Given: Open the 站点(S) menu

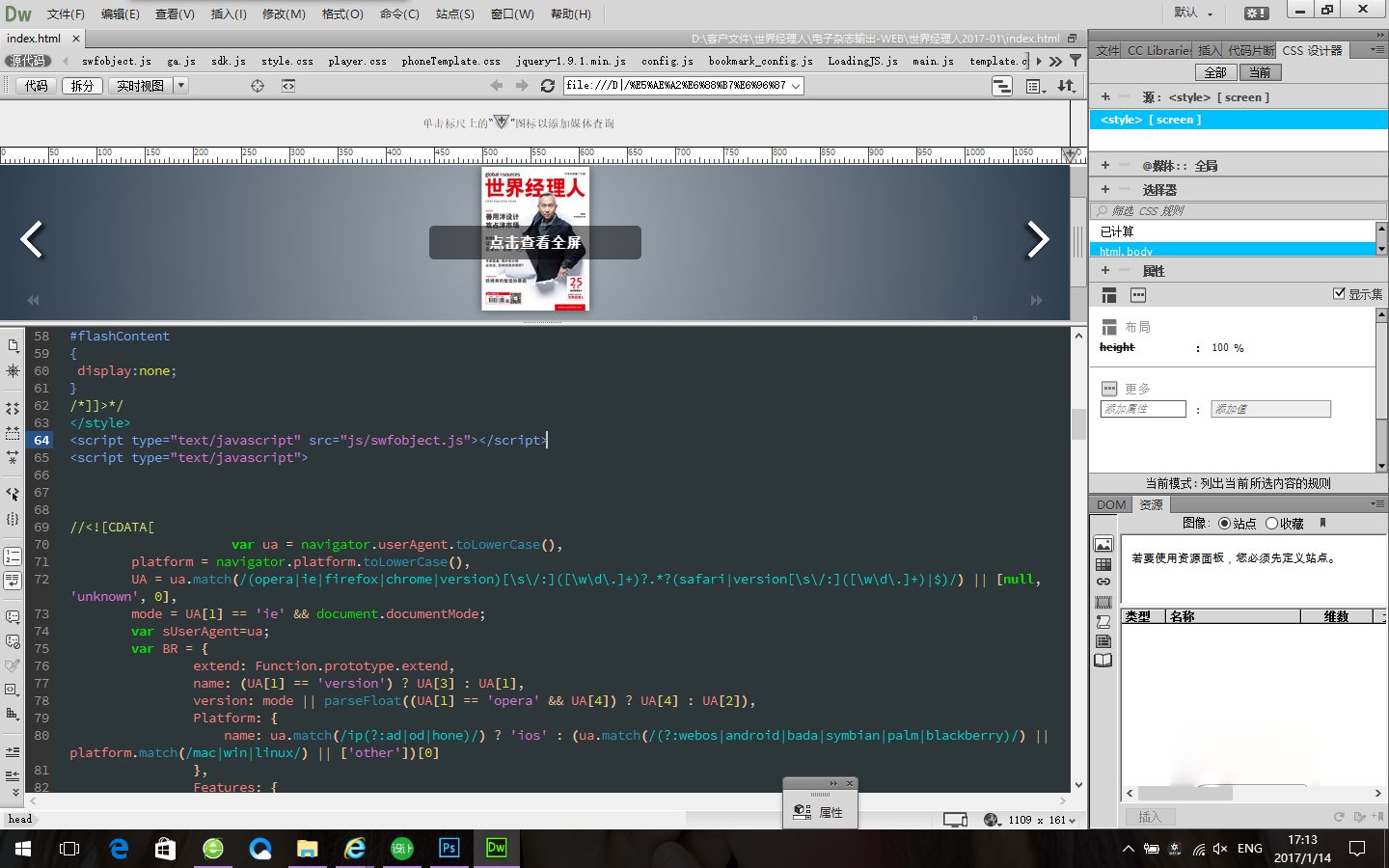Looking at the screenshot, I should pos(454,14).
